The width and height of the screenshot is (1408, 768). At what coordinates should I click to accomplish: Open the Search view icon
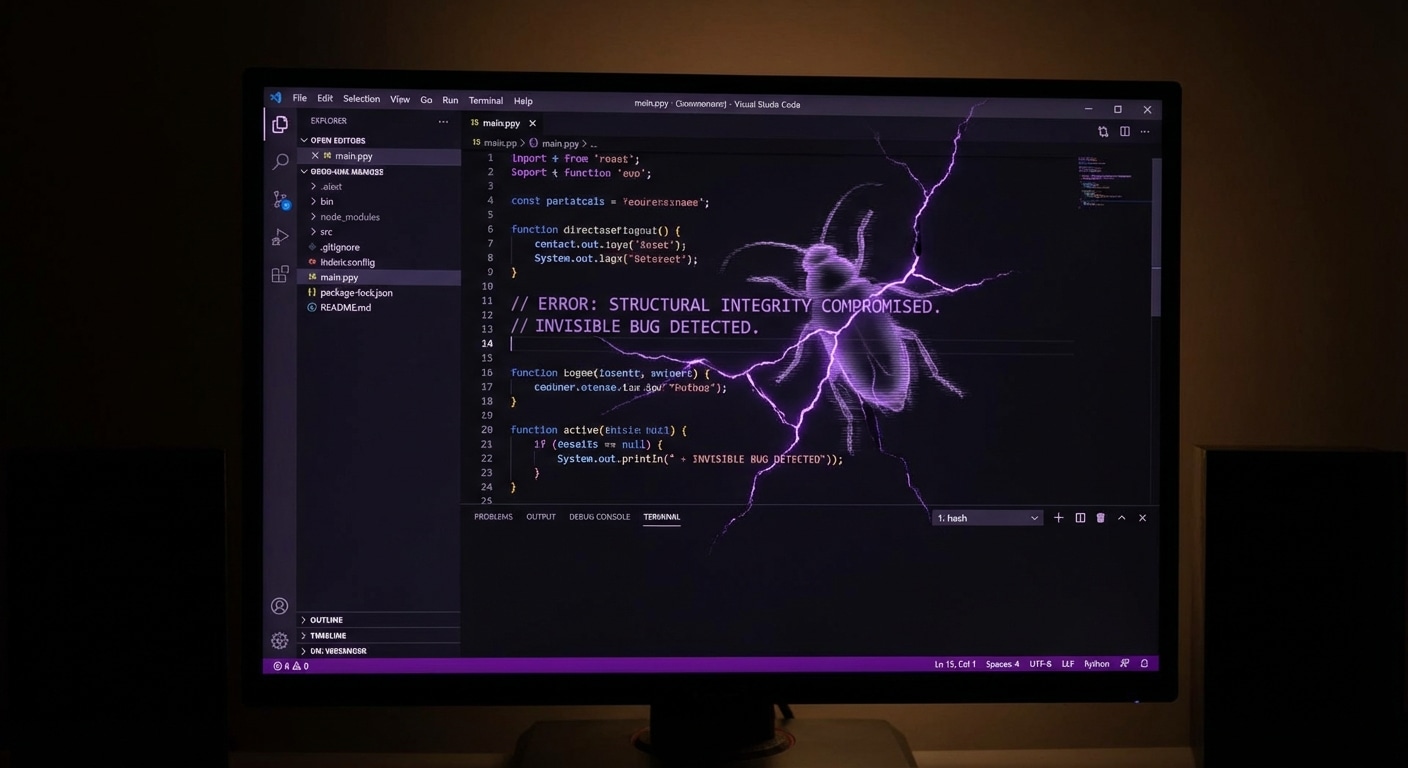coord(280,162)
